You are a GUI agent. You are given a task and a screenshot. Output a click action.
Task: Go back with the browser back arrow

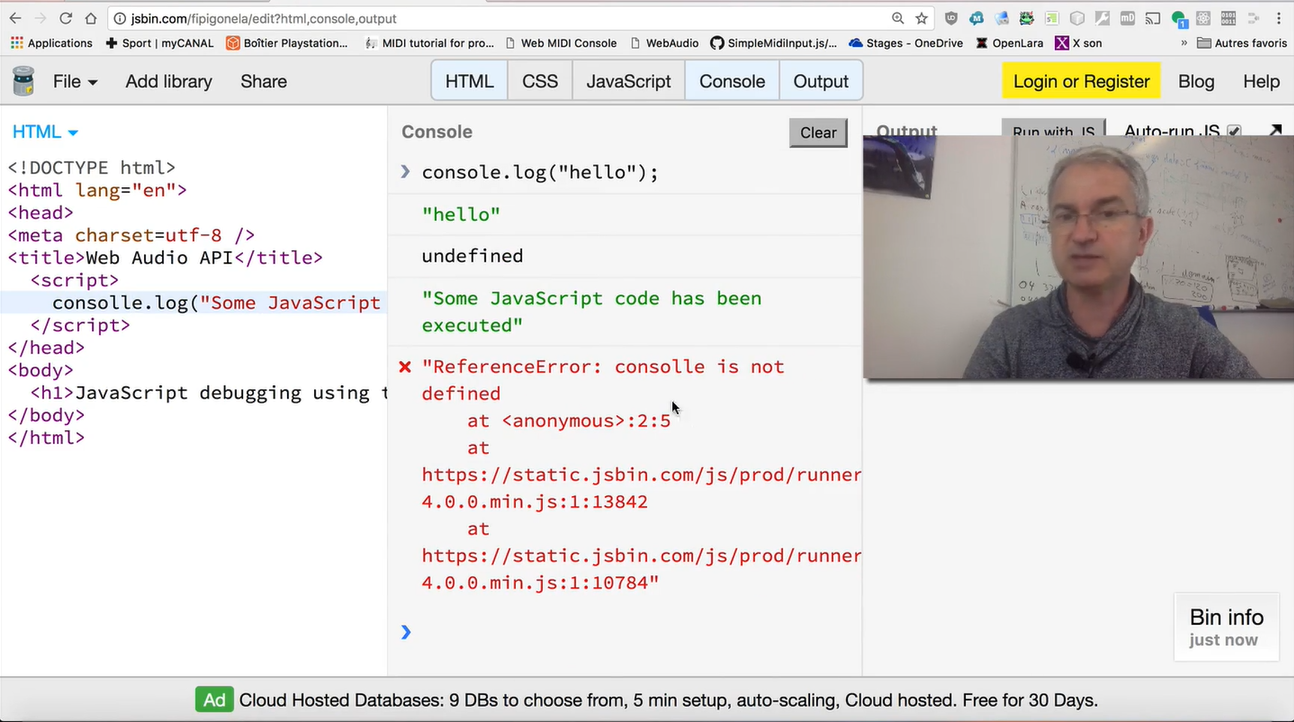15,18
